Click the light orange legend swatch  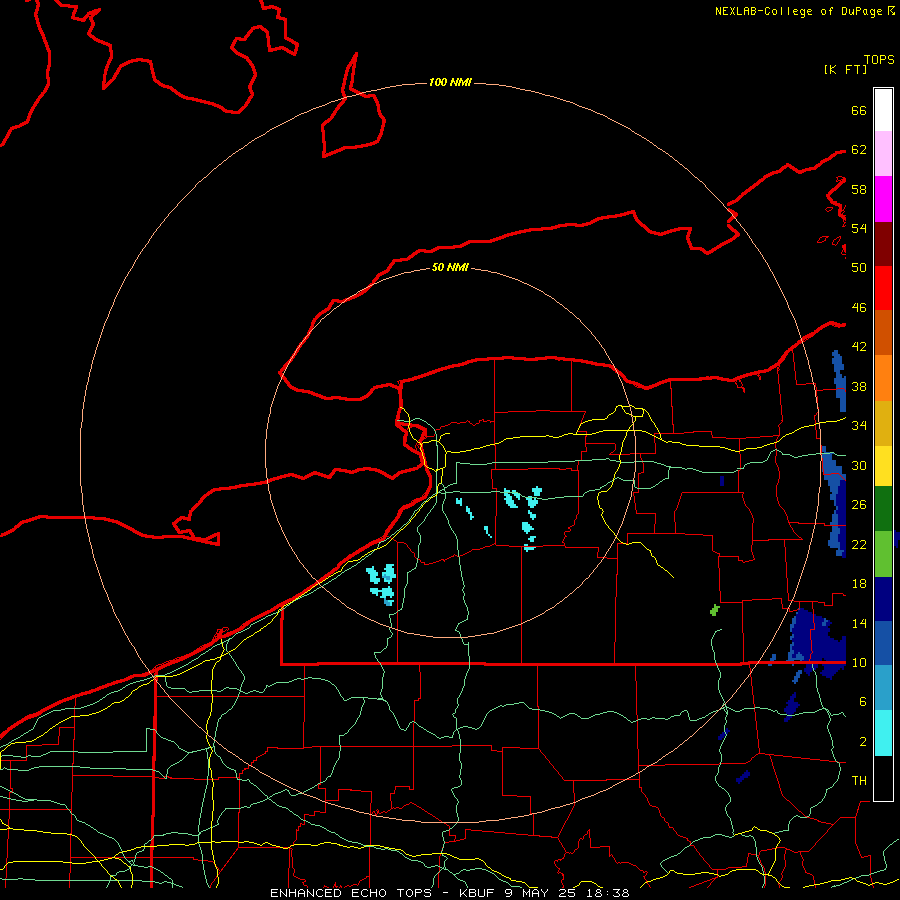pos(883,378)
